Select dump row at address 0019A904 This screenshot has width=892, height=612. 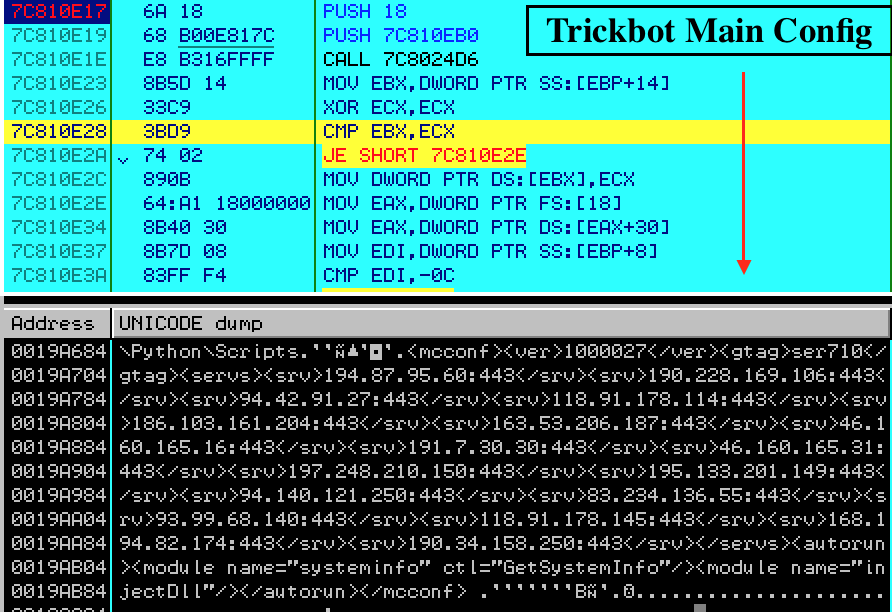pos(447,472)
